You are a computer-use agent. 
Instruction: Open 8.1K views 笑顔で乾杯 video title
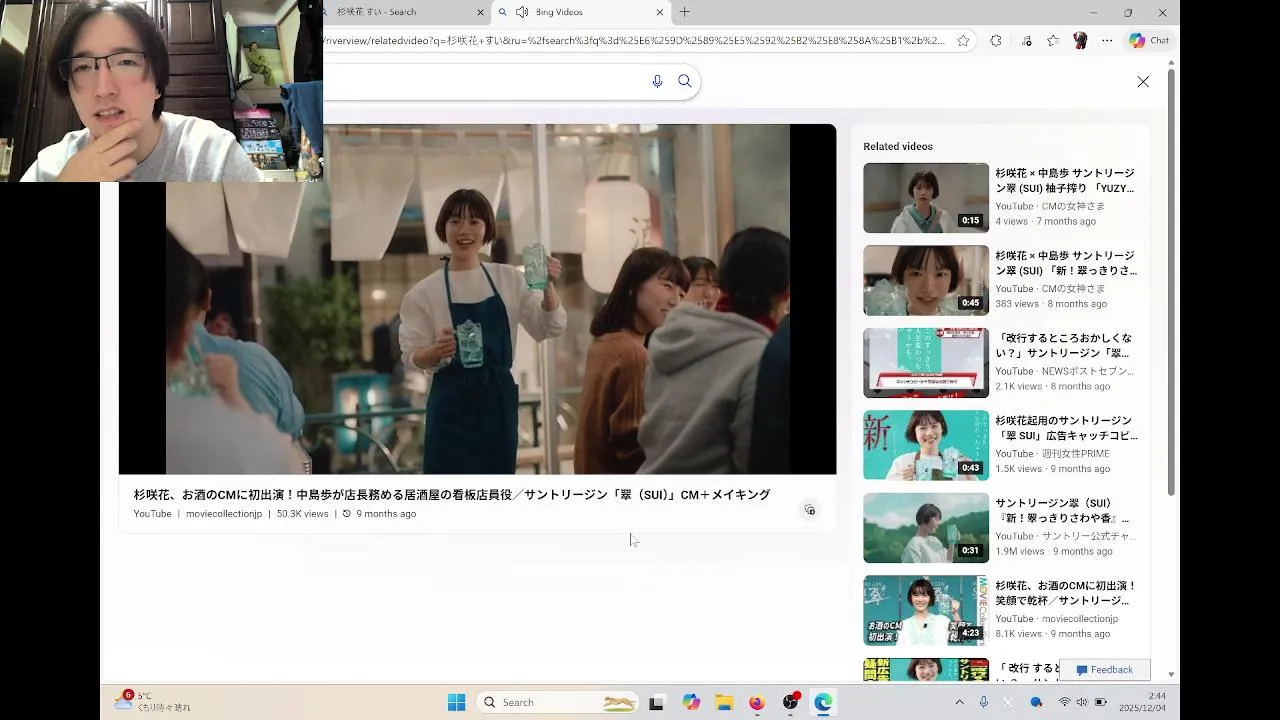[x=1066, y=593]
